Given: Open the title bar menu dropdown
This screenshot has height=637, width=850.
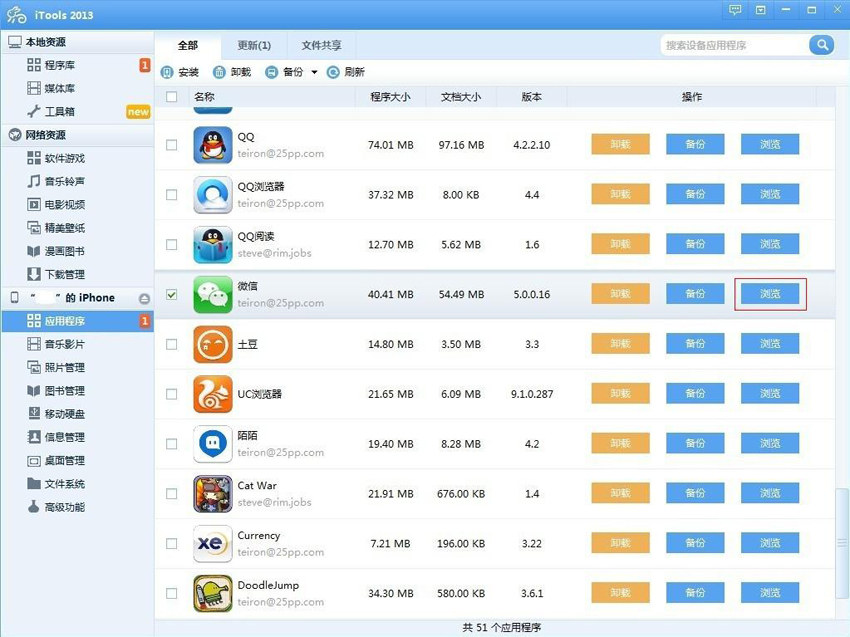Looking at the screenshot, I should [x=761, y=10].
